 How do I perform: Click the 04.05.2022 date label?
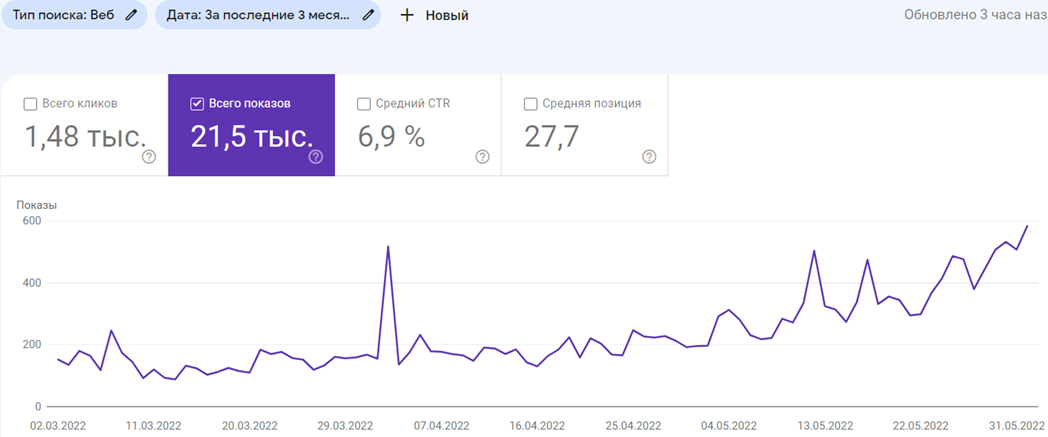[728, 425]
